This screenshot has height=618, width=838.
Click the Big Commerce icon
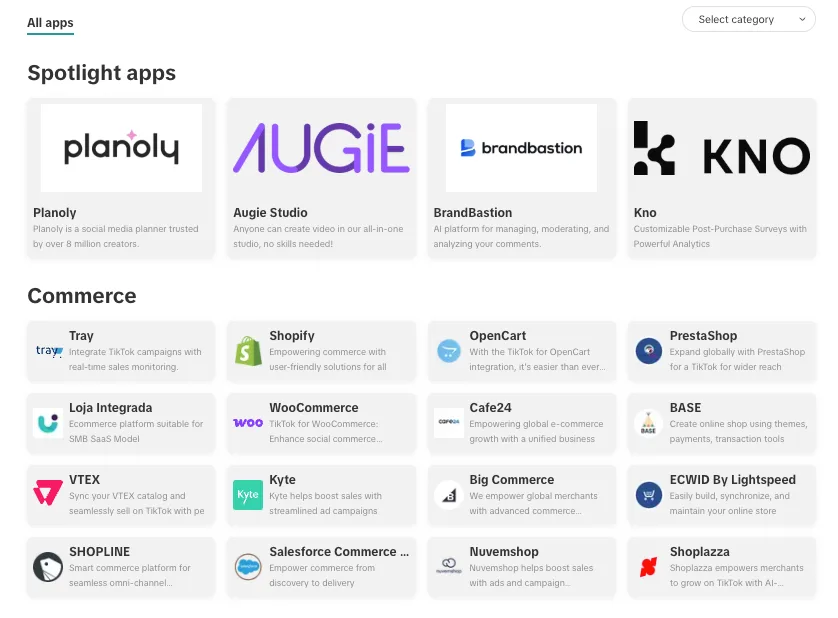pyautogui.click(x=448, y=495)
